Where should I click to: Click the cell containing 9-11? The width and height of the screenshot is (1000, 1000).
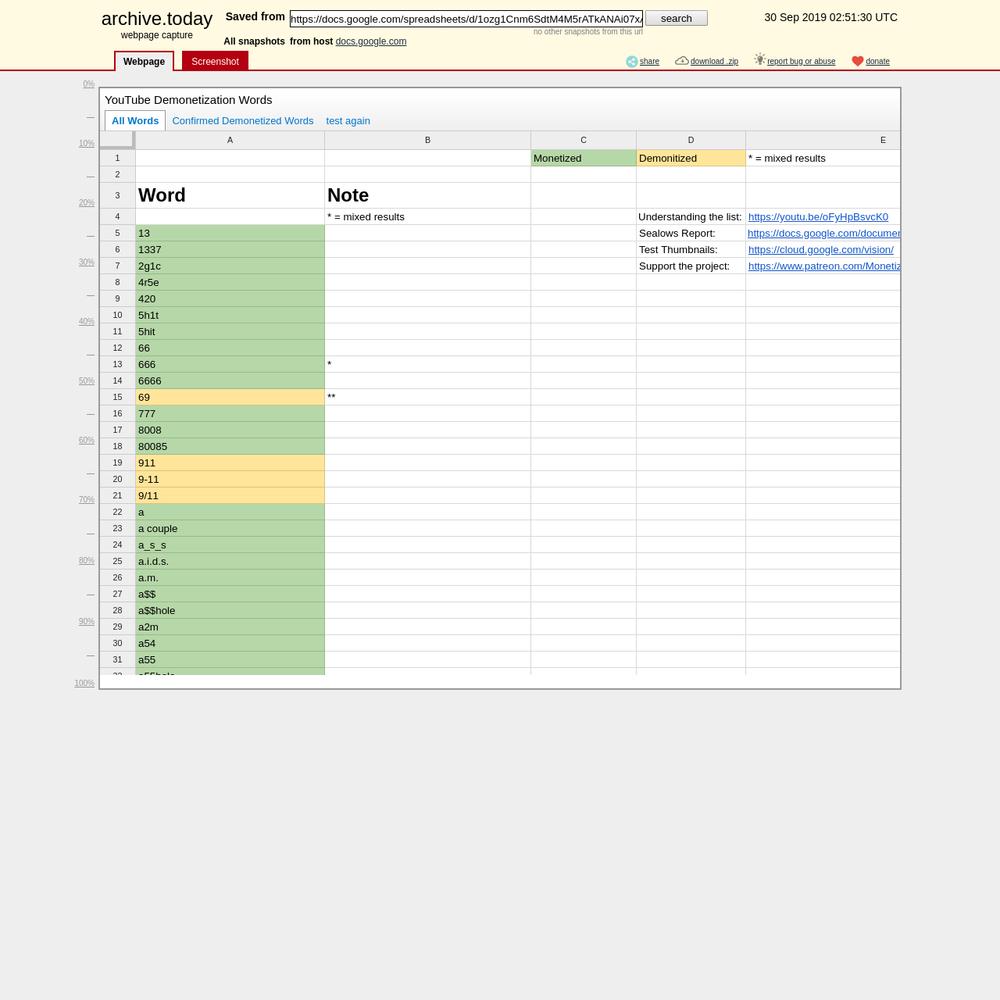[230, 480]
